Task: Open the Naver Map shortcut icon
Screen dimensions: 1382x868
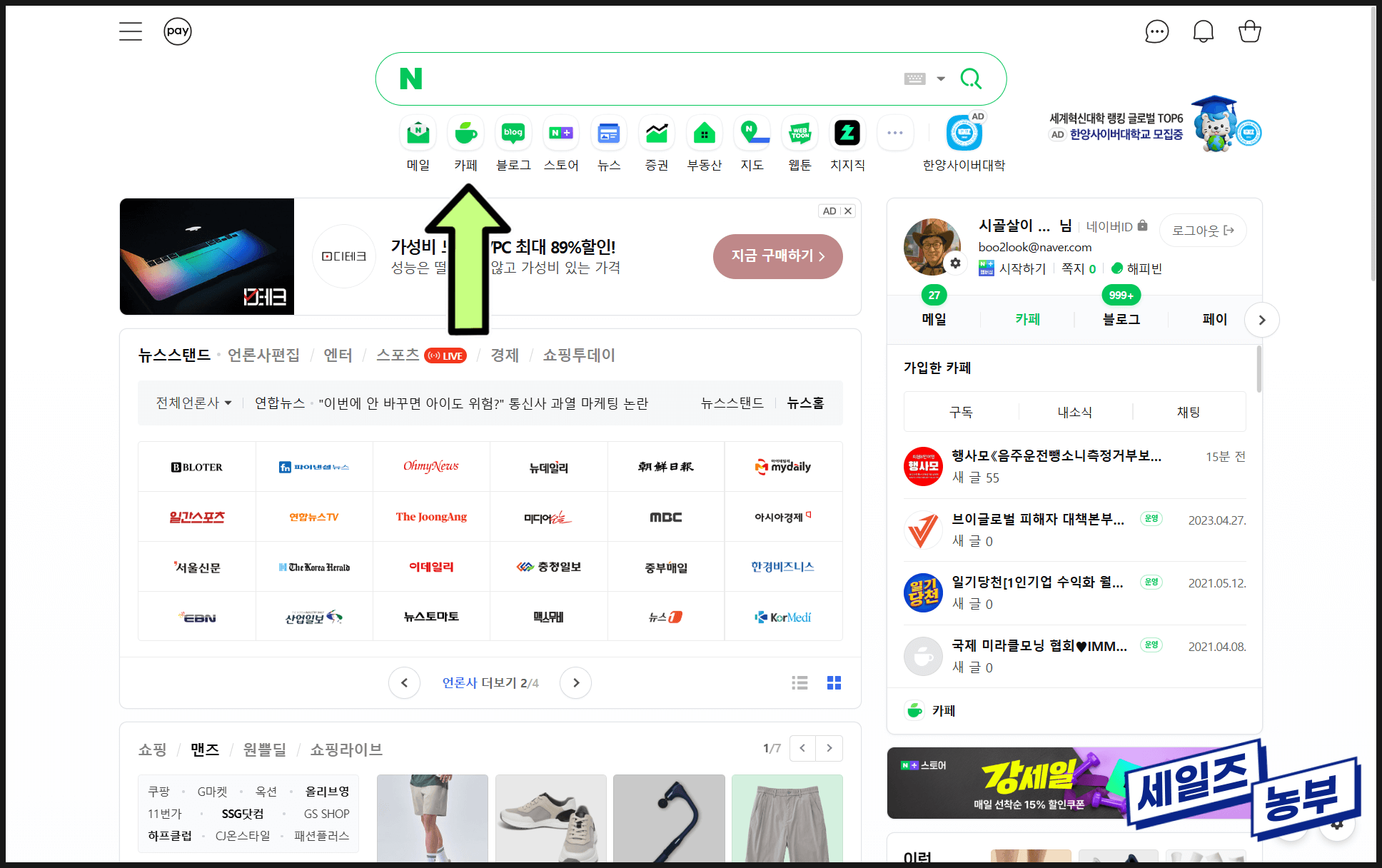Action: (x=752, y=133)
